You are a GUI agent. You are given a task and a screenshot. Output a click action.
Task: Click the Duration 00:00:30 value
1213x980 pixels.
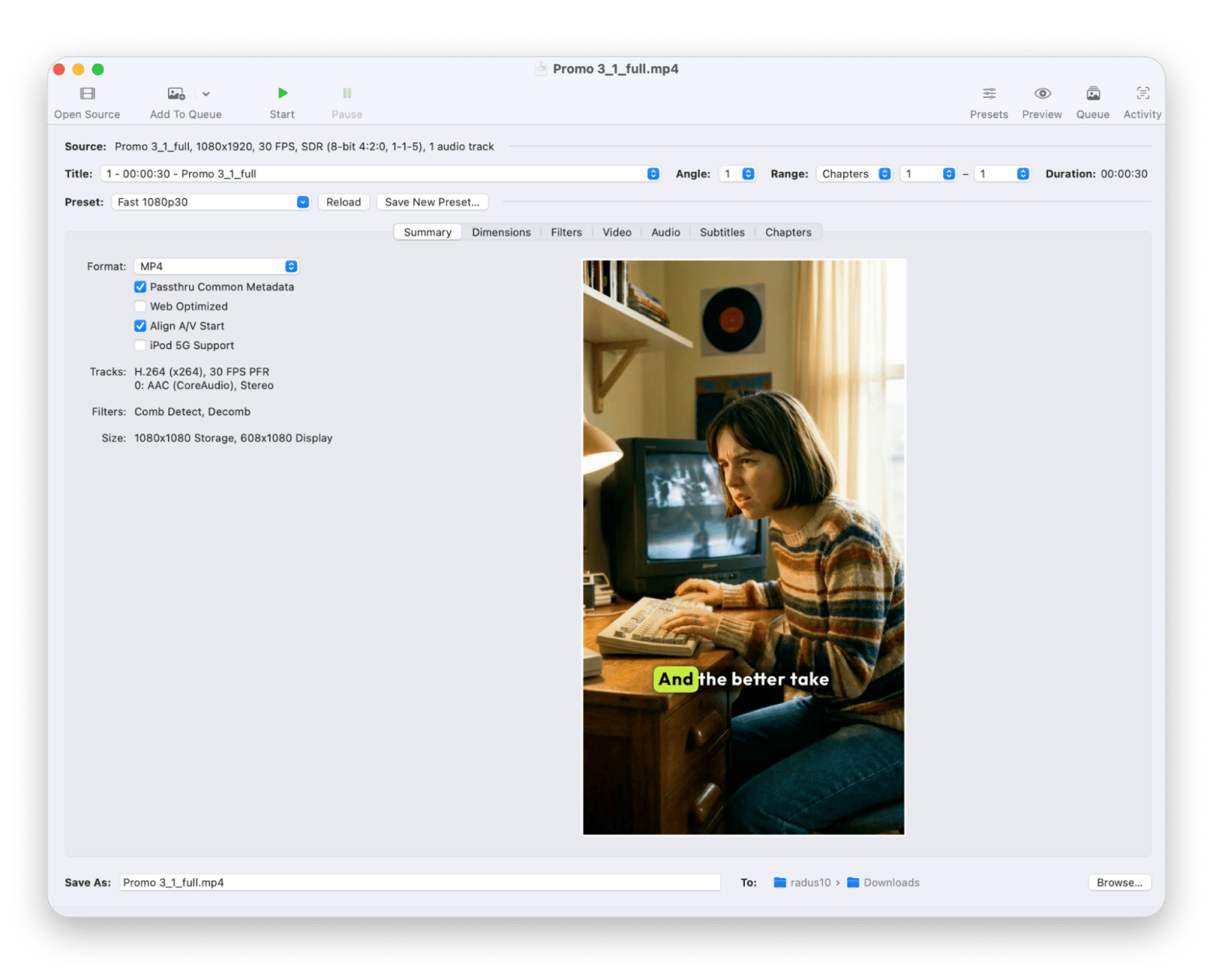(1124, 173)
